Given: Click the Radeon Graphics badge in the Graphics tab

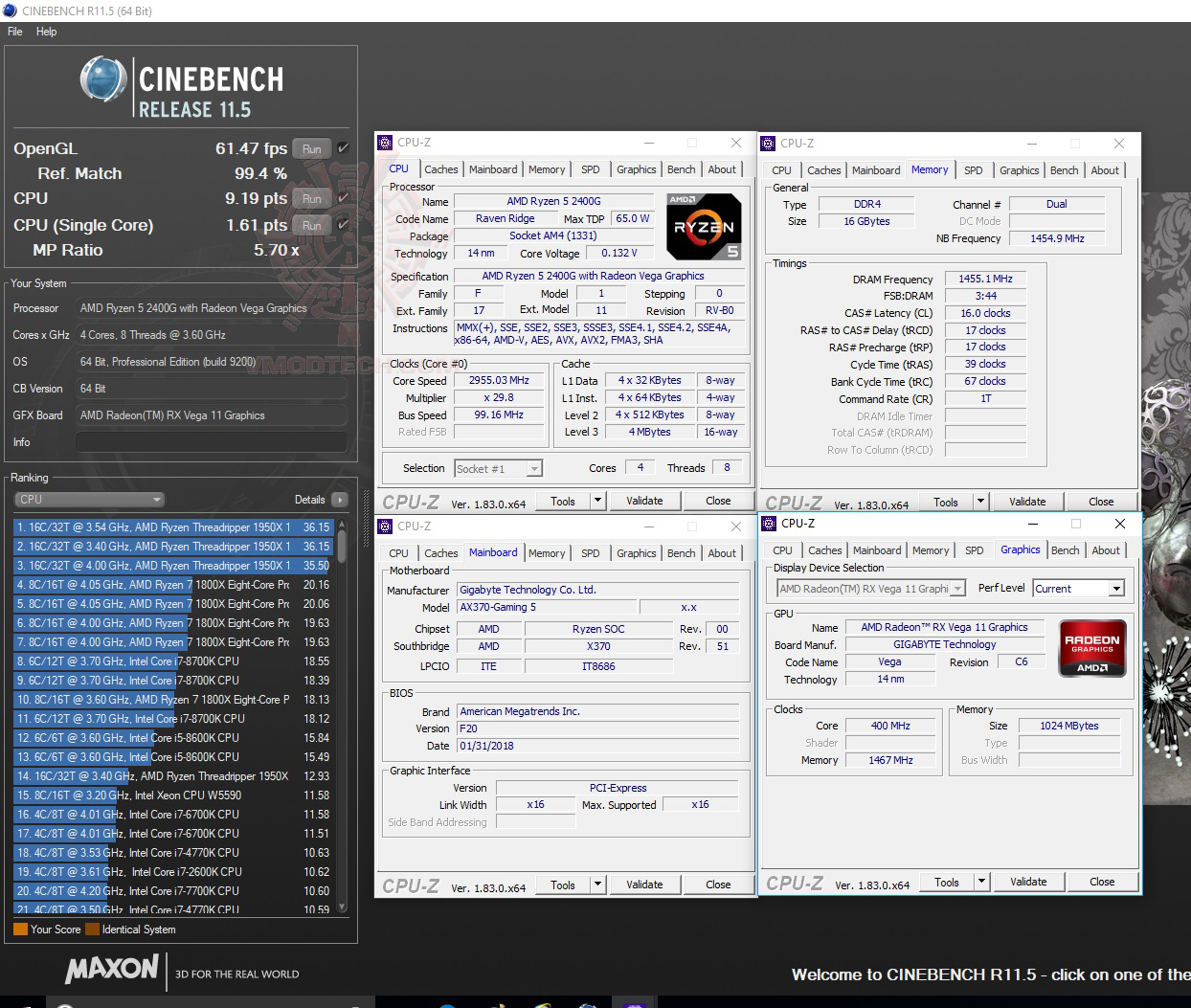Looking at the screenshot, I should pyautogui.click(x=1091, y=649).
